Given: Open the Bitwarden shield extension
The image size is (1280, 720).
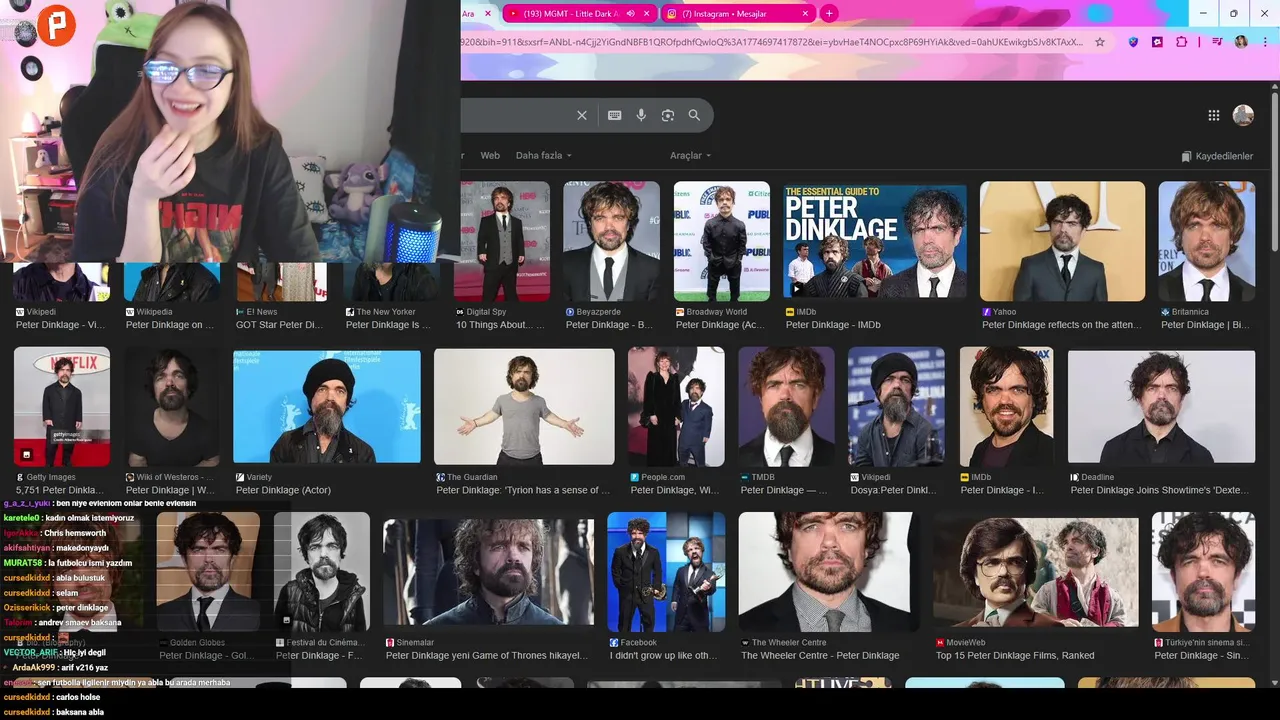Looking at the screenshot, I should [x=1133, y=42].
